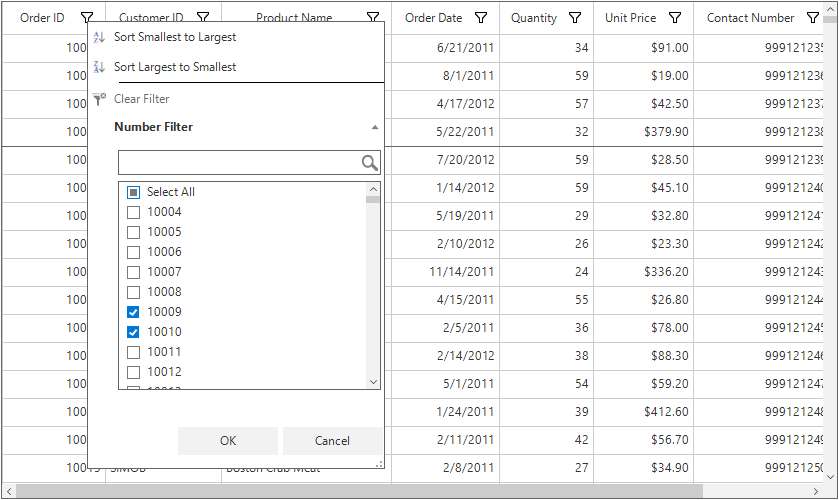
Task: Open the Unit Price column filter icon
Action: (x=675, y=18)
